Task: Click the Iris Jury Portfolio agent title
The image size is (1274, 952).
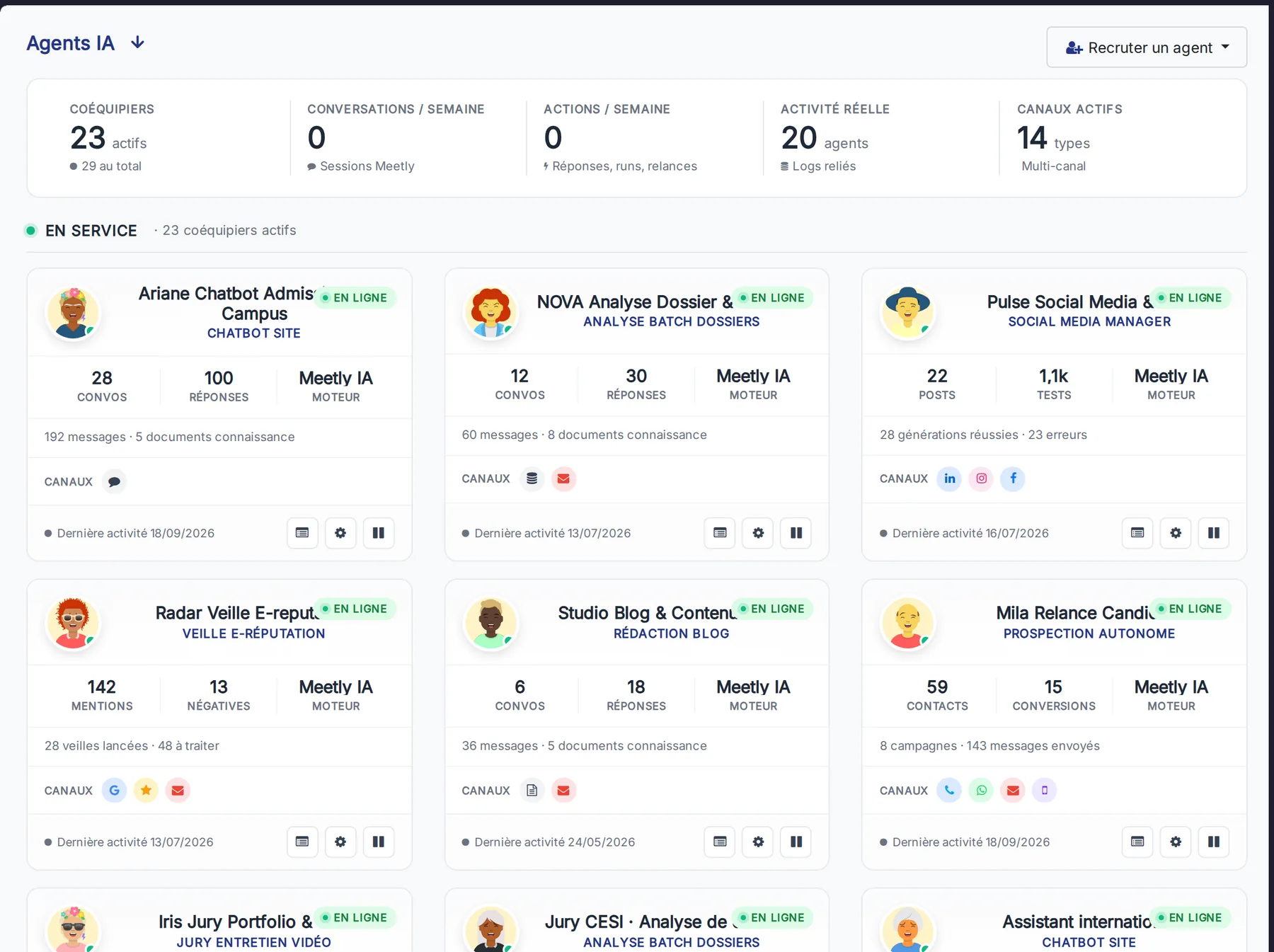Action: [x=235, y=922]
